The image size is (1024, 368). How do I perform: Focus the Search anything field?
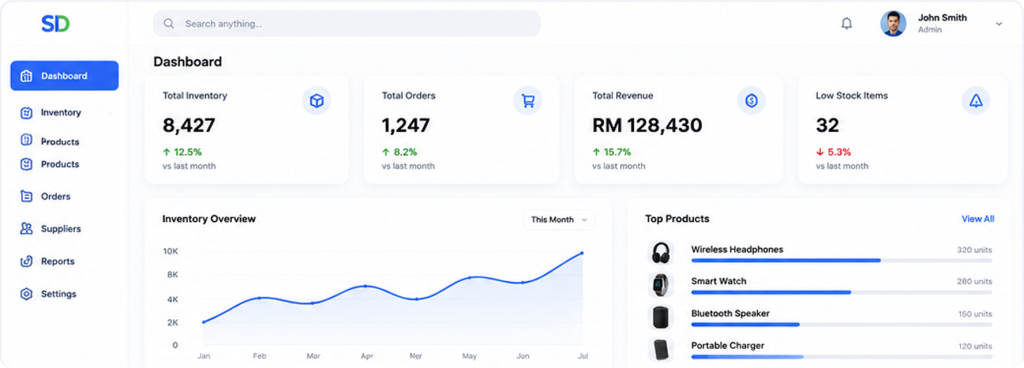347,23
